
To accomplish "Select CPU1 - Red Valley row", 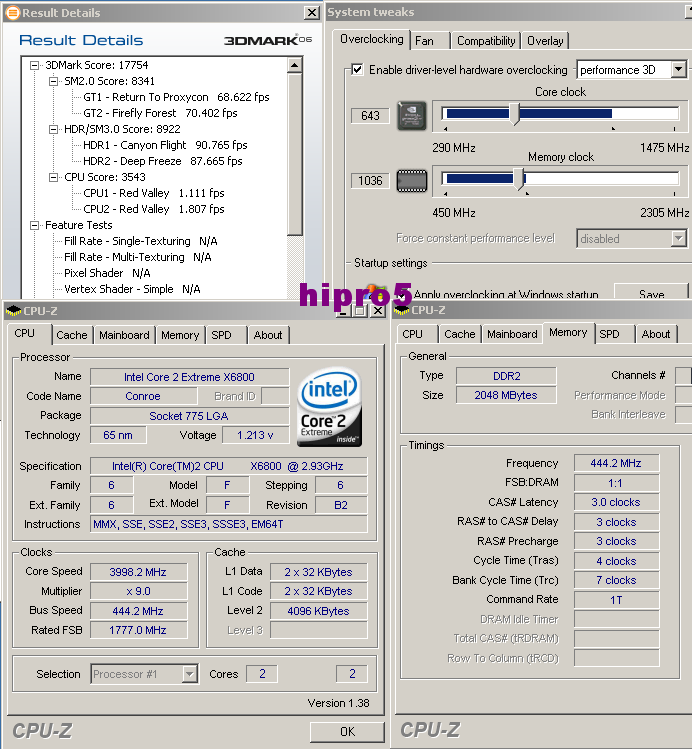I will pyautogui.click(x=154, y=193).
